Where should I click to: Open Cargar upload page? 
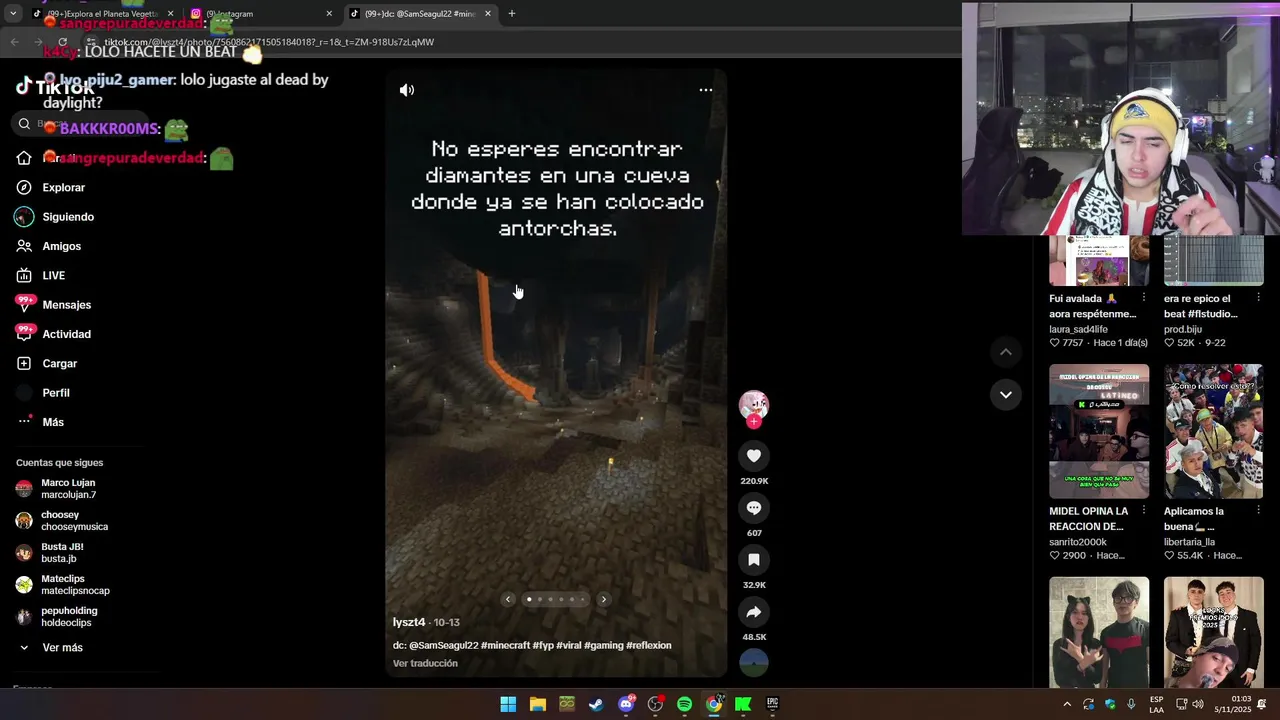(59, 364)
